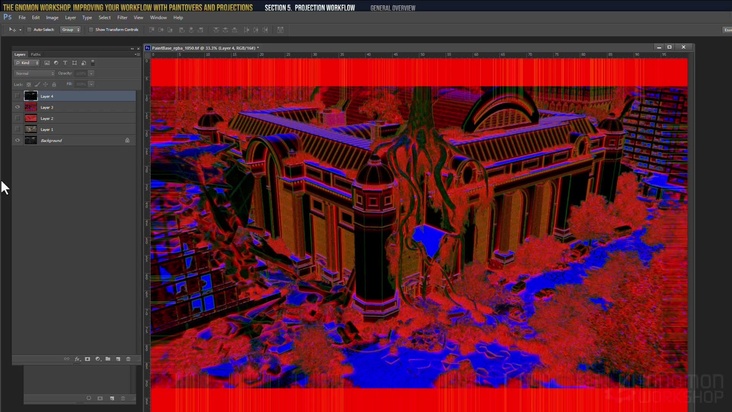Click the new group folder icon
732x412 pixels.
pyautogui.click(x=108, y=359)
